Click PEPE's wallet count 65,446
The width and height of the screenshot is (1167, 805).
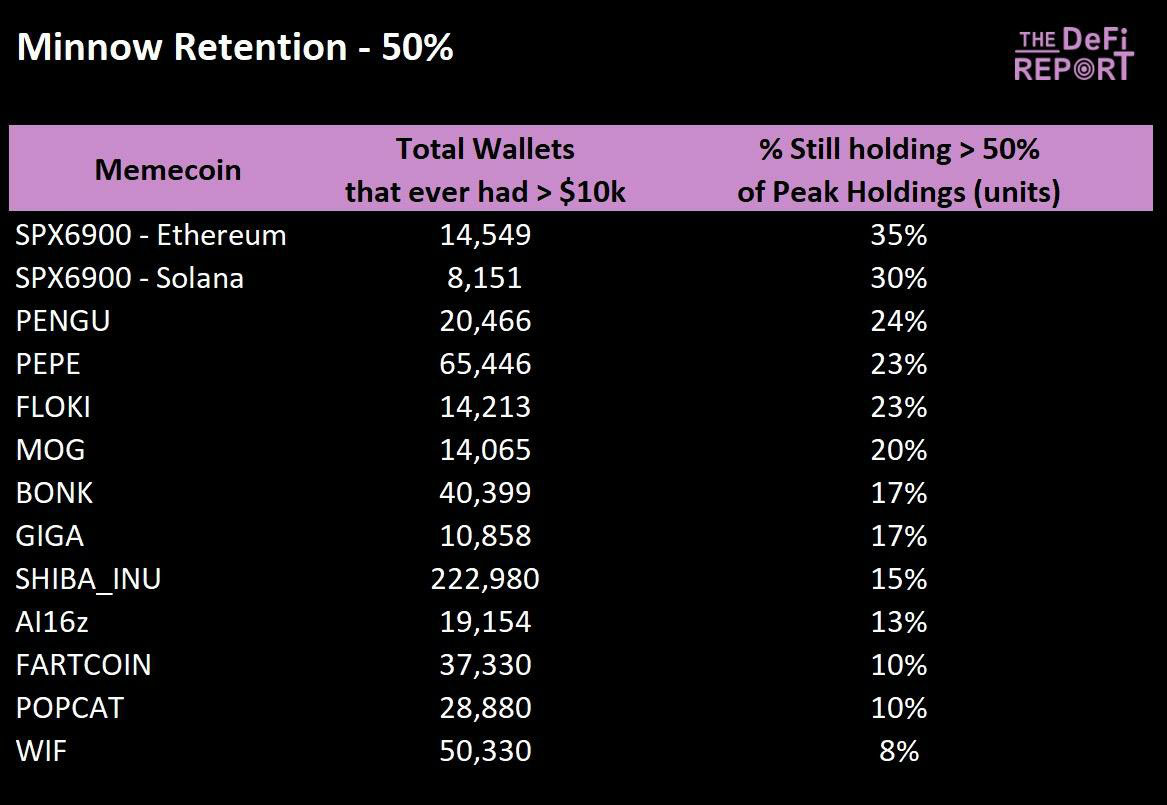coord(485,364)
